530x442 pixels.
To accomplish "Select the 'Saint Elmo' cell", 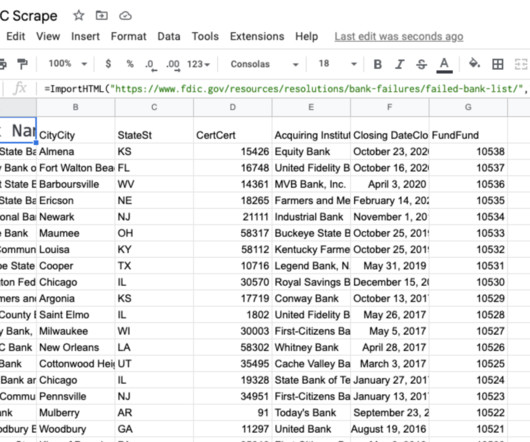I will (x=76, y=315).
